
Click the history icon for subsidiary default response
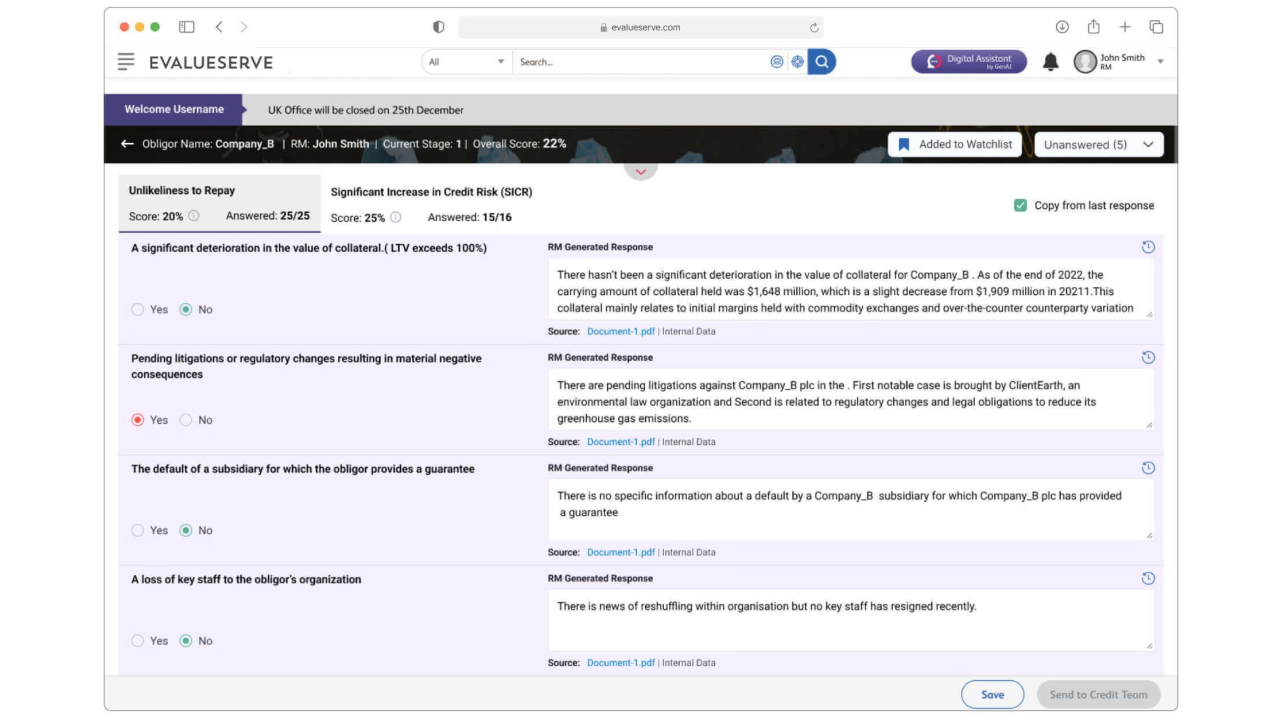[1148, 468]
